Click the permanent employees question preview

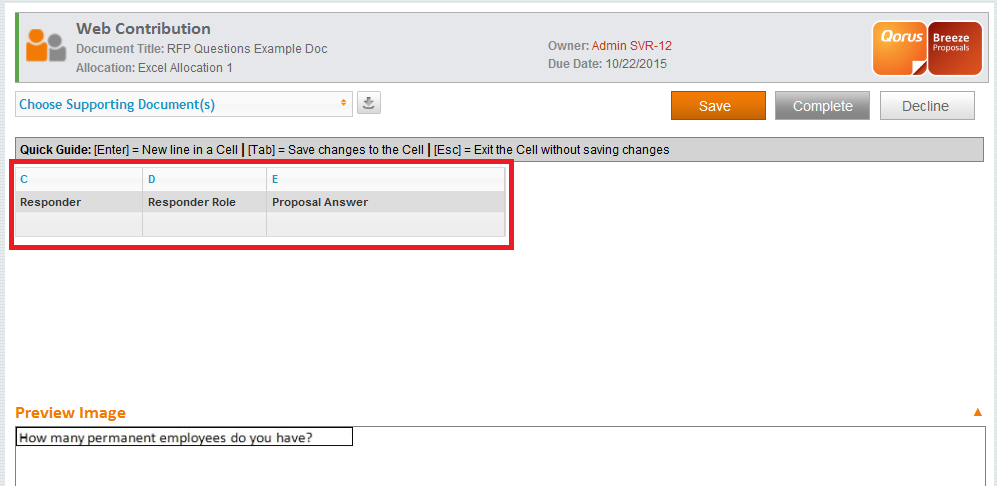point(184,437)
